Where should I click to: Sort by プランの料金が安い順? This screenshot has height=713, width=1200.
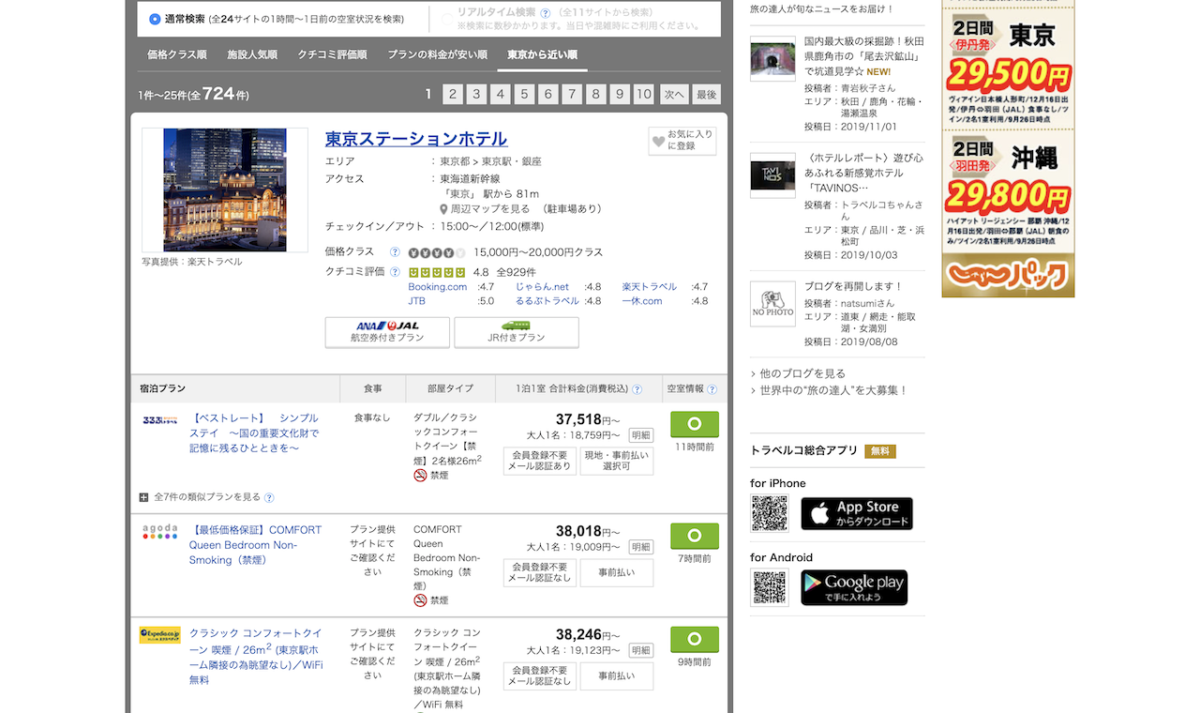coord(437,55)
